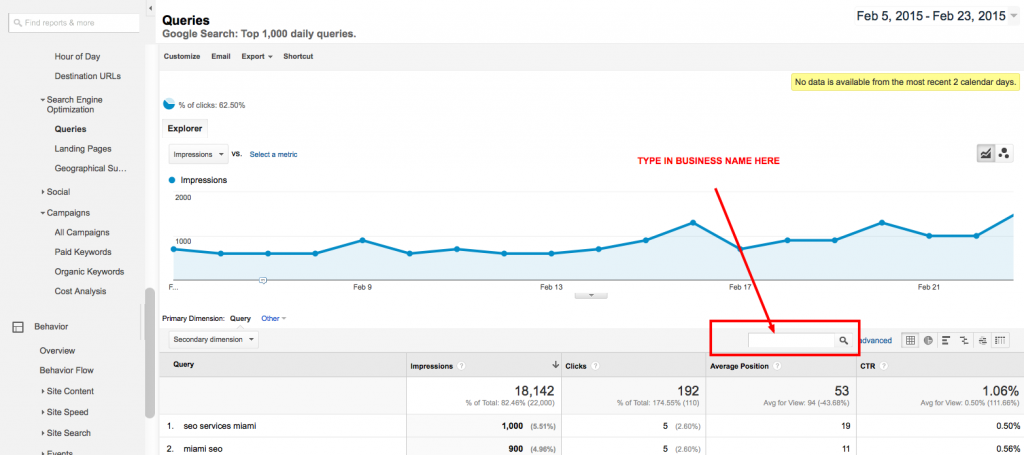Collapse the Campaigns section in sidebar
Viewport: 1024px width, 455px height.
(x=42, y=213)
